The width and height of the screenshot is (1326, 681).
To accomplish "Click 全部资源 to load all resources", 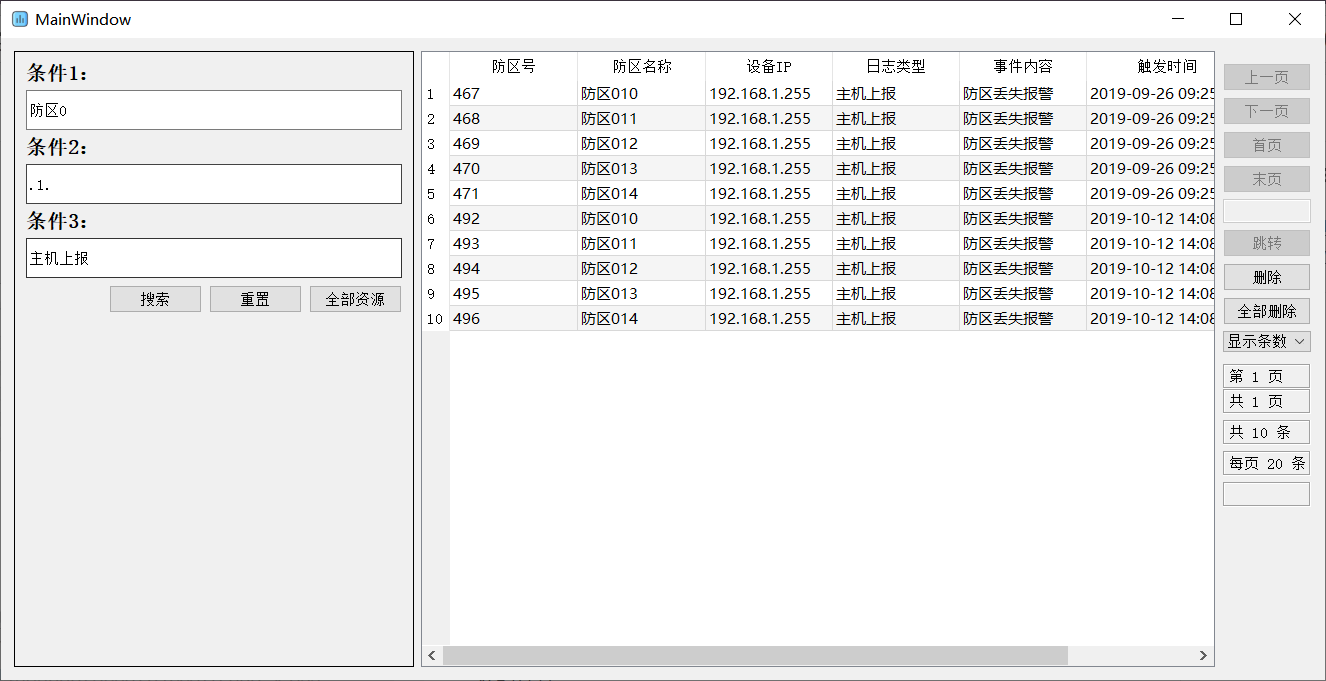I will coord(355,298).
